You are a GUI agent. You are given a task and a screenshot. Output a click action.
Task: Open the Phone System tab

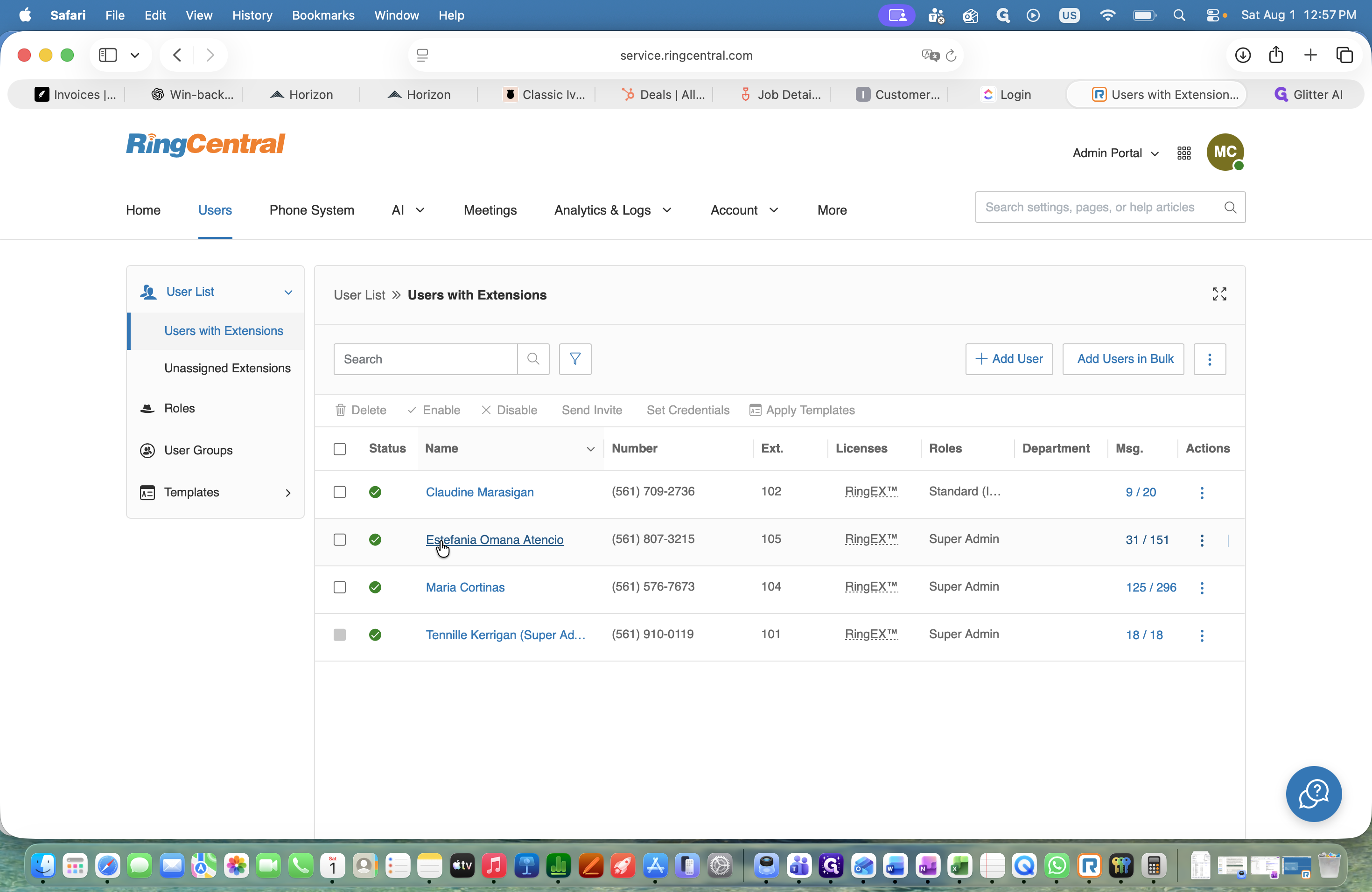click(x=312, y=210)
